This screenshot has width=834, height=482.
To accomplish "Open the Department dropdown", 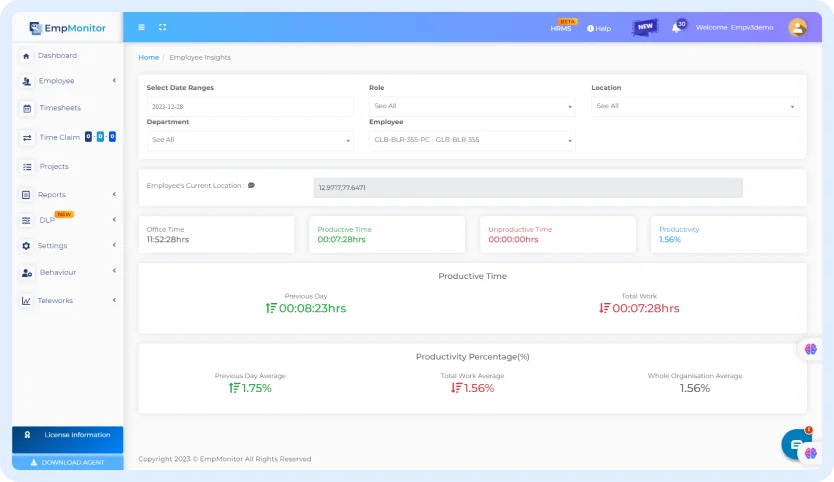I will pyautogui.click(x=250, y=140).
